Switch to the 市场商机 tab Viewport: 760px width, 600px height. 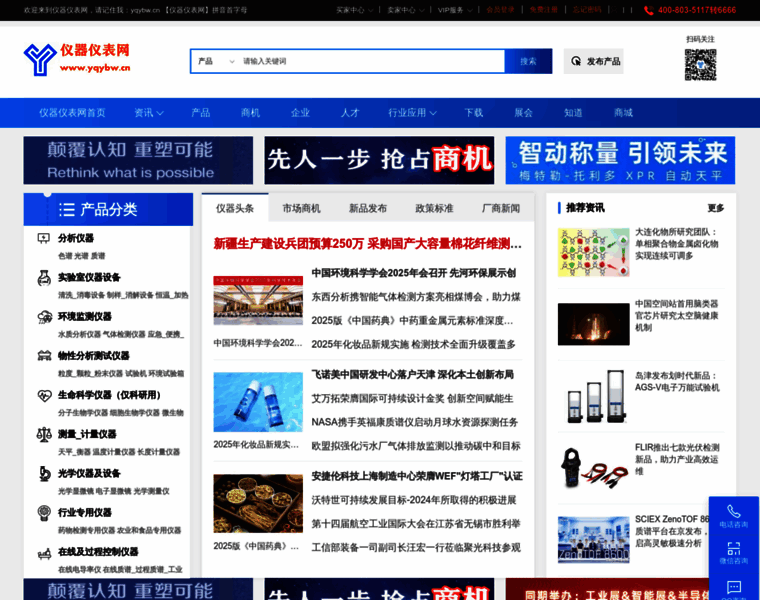click(301, 208)
